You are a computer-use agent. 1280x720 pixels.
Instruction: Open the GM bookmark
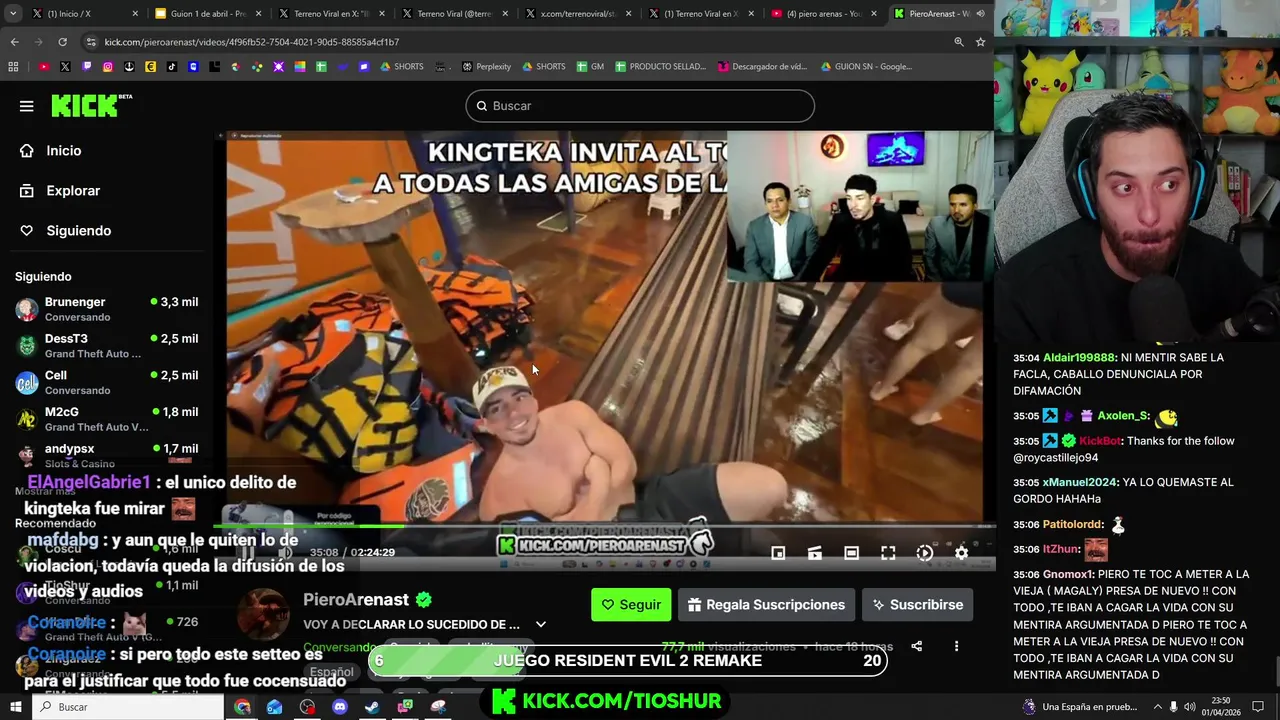tap(590, 67)
